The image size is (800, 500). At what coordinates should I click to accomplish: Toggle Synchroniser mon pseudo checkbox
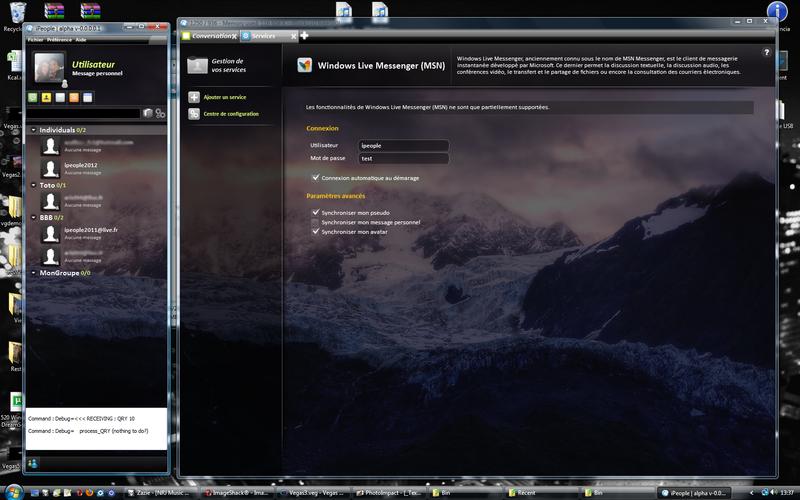(315, 212)
